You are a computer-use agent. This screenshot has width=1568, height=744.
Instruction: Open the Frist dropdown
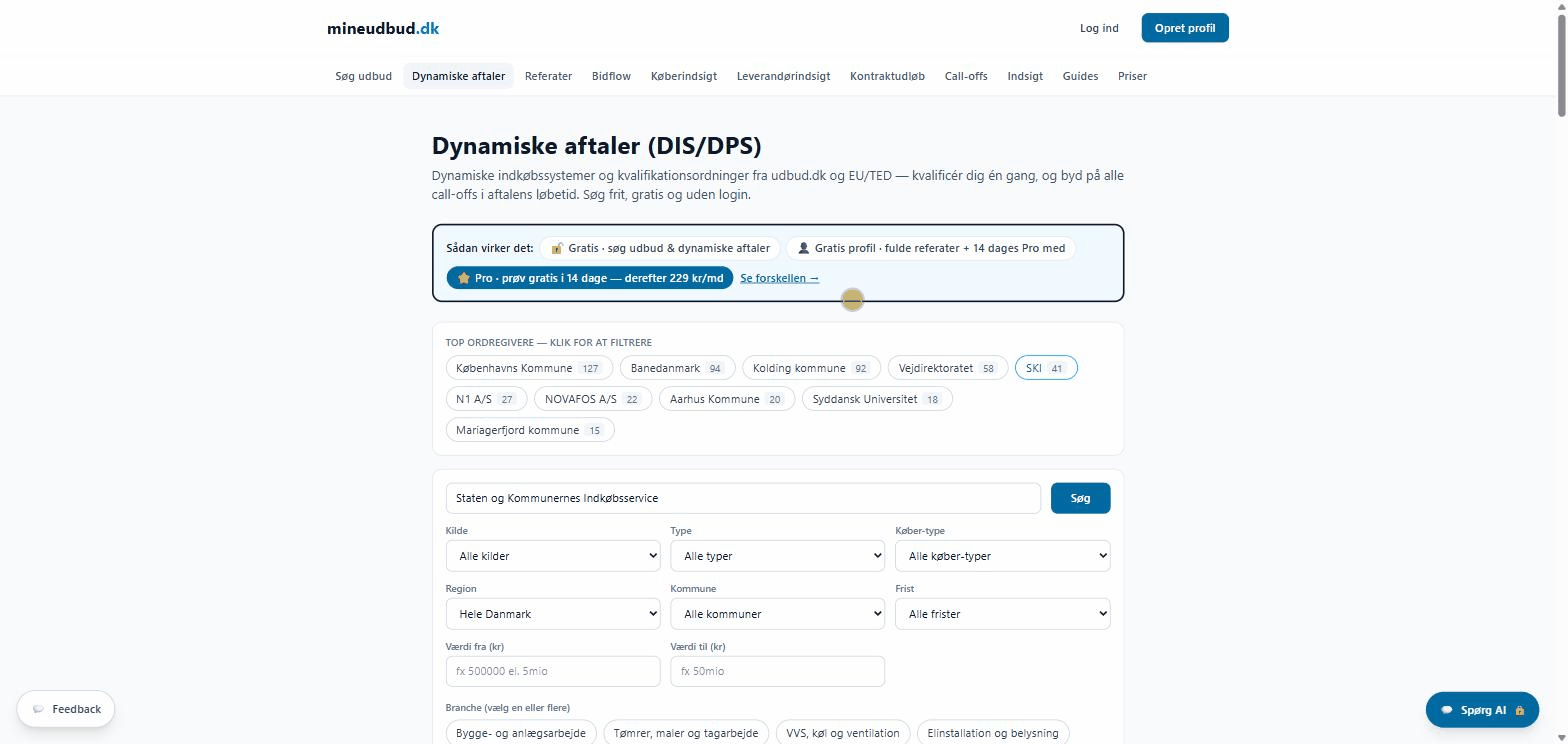tap(1002, 614)
